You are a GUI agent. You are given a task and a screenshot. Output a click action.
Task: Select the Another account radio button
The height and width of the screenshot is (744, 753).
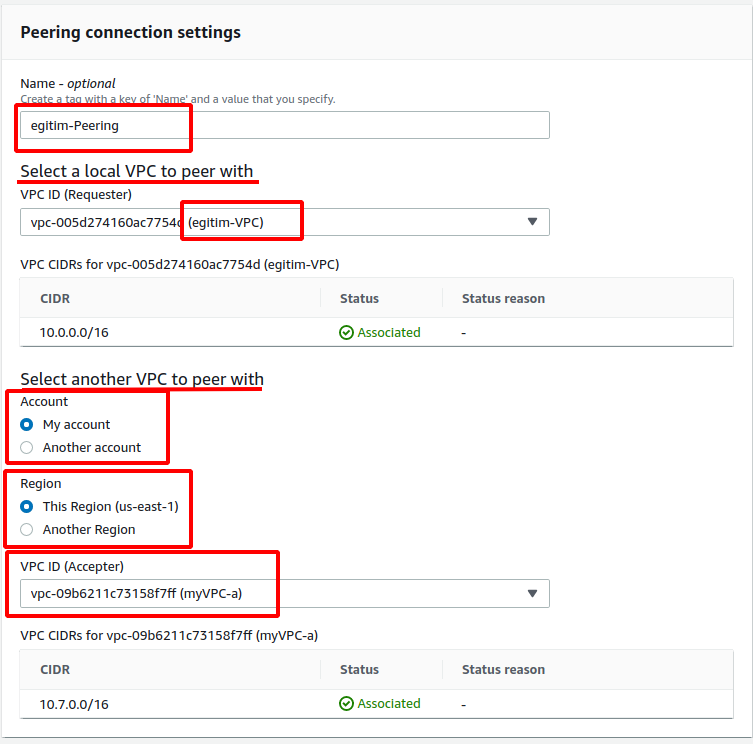27,448
